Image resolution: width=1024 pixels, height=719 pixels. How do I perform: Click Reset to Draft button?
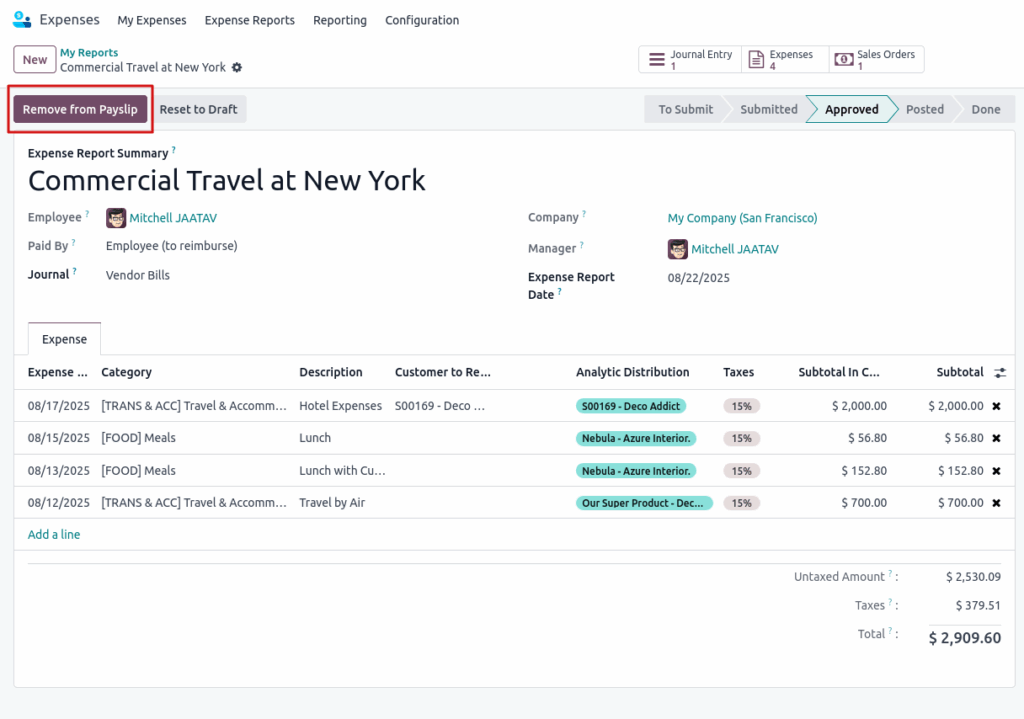(x=198, y=110)
